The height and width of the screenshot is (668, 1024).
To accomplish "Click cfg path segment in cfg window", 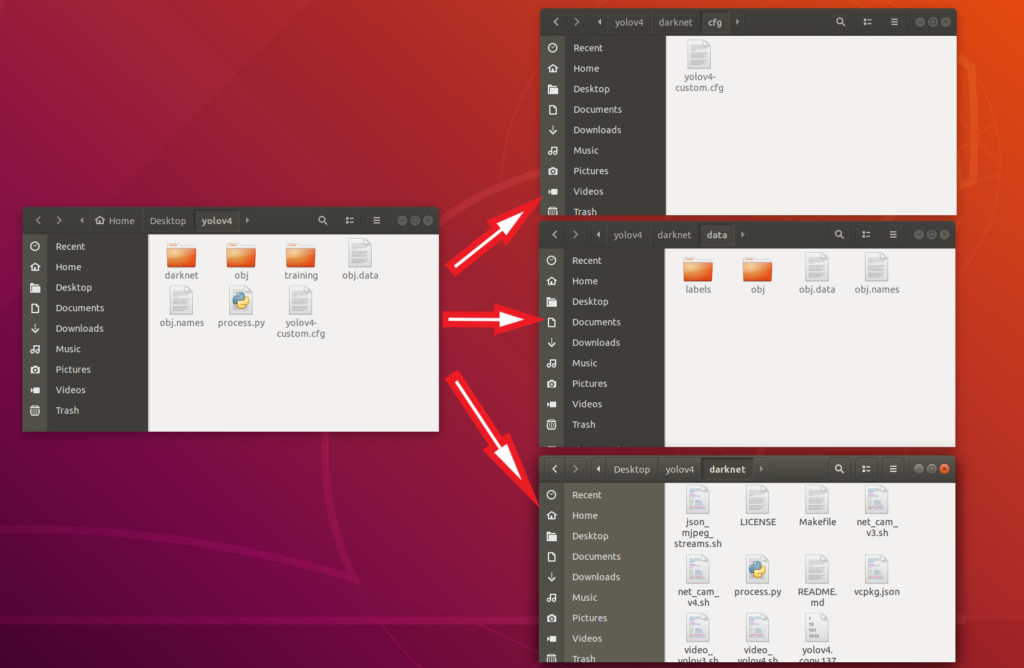I will click(x=715, y=22).
